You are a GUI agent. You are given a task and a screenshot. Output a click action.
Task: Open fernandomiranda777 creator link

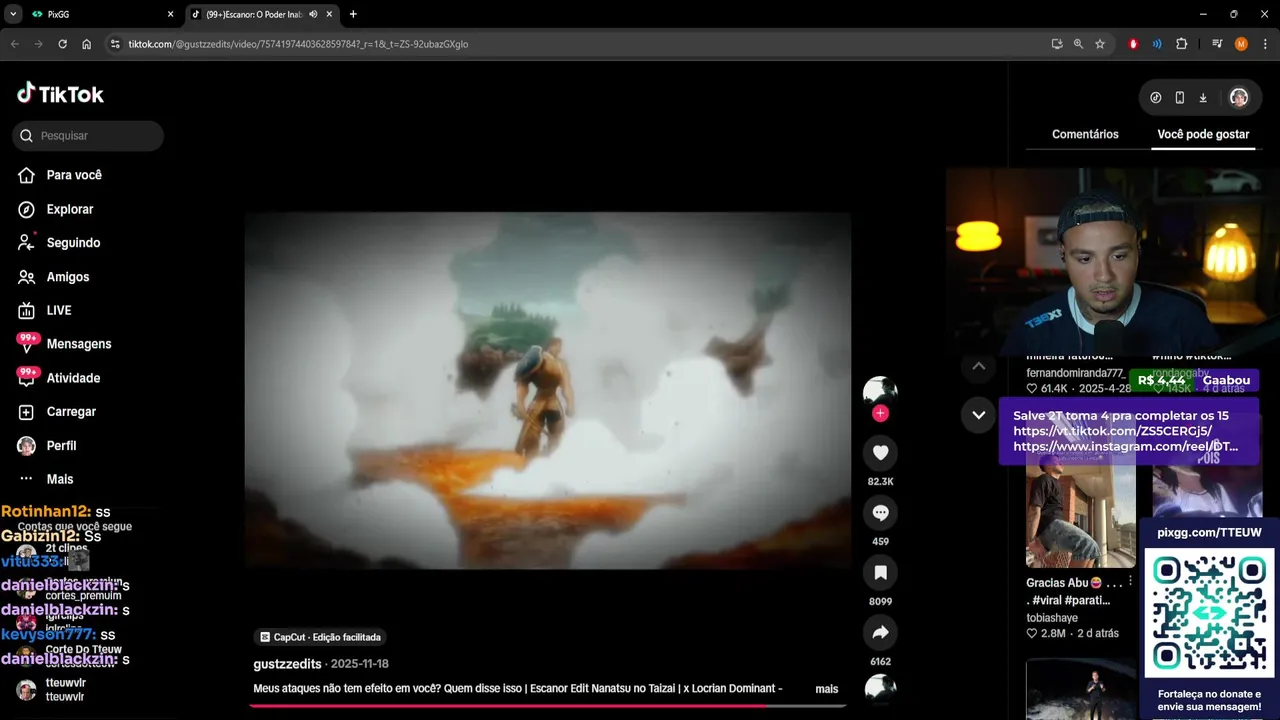pos(1075,373)
